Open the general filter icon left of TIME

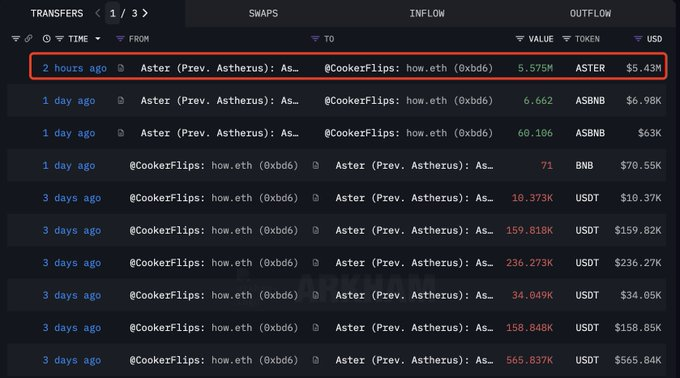(16, 39)
